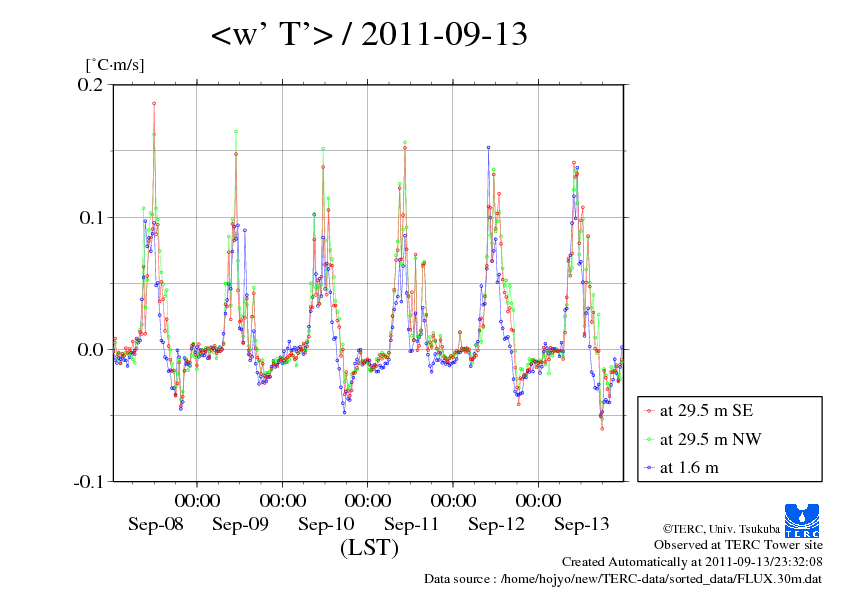Click the y-axis value '0.0'
This screenshot has height=595, width=842.
point(90,350)
